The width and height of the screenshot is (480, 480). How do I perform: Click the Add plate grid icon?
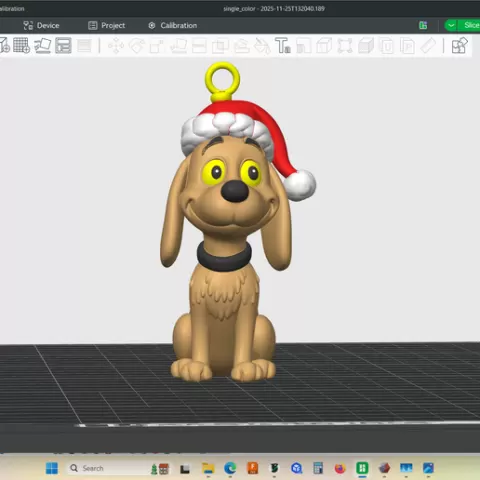pos(21,46)
